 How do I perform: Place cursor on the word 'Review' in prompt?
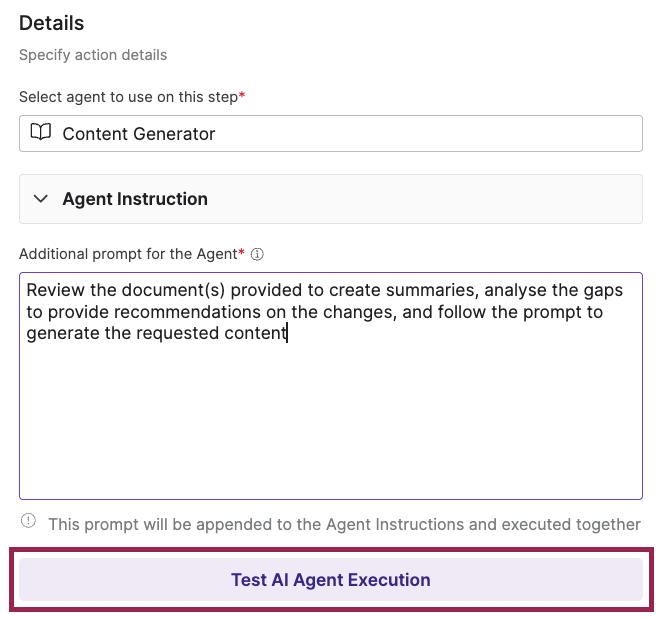[x=56, y=290]
